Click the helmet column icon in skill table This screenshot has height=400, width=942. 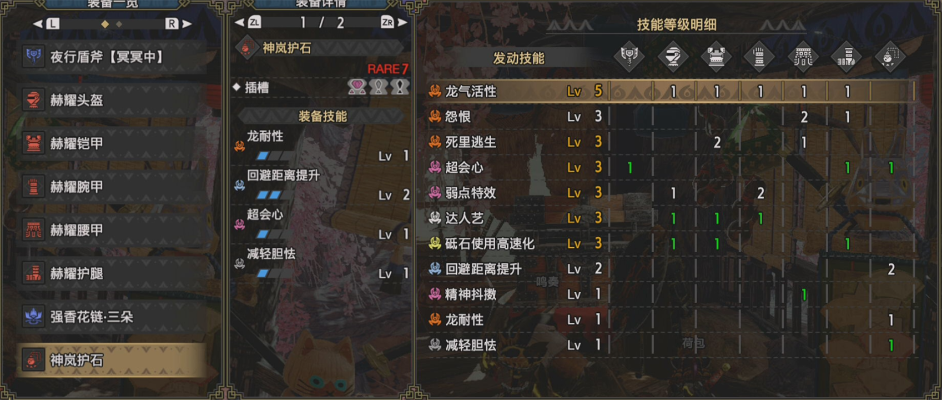point(673,58)
